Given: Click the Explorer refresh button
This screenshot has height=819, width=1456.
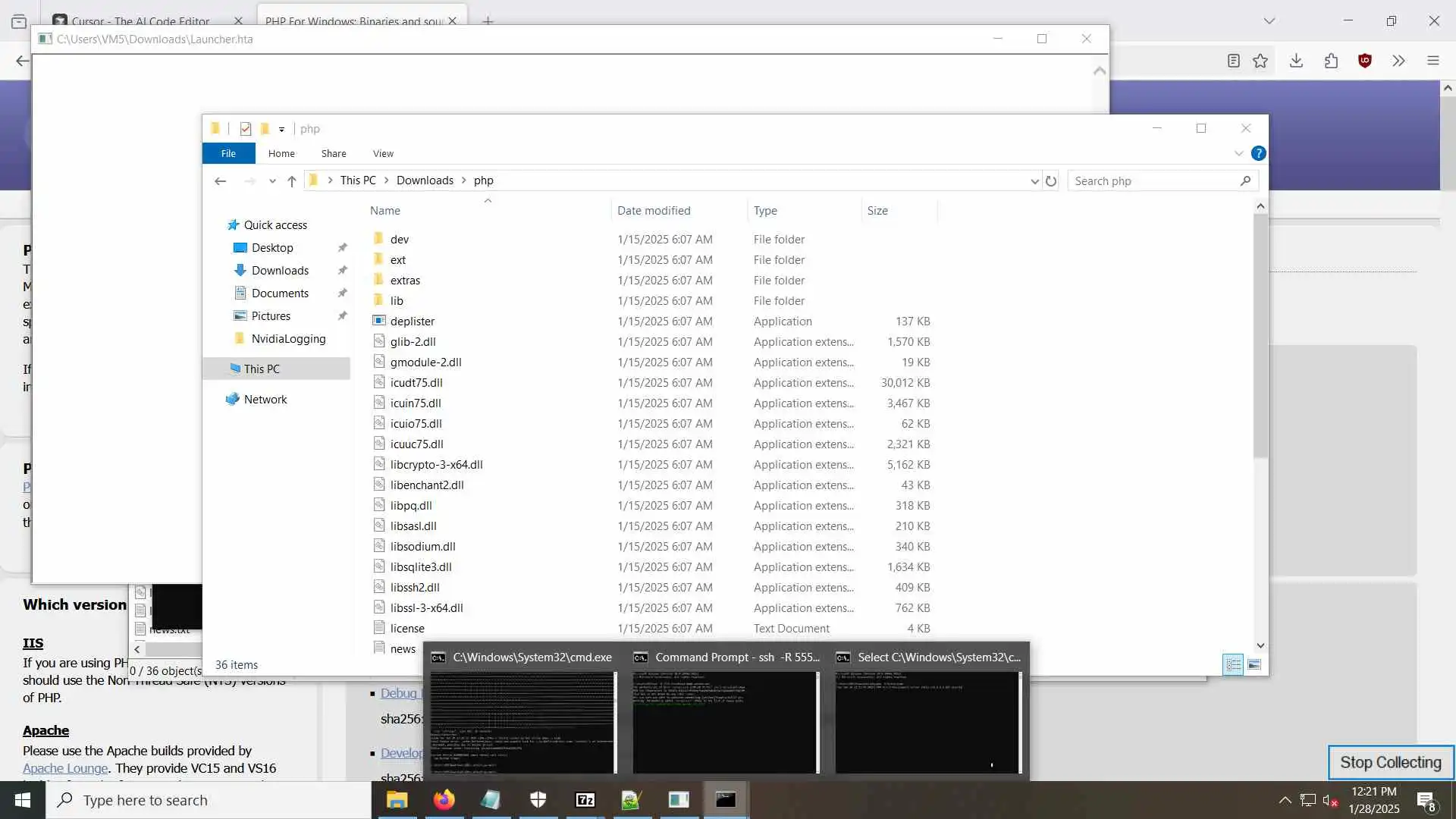Looking at the screenshot, I should [x=1050, y=180].
